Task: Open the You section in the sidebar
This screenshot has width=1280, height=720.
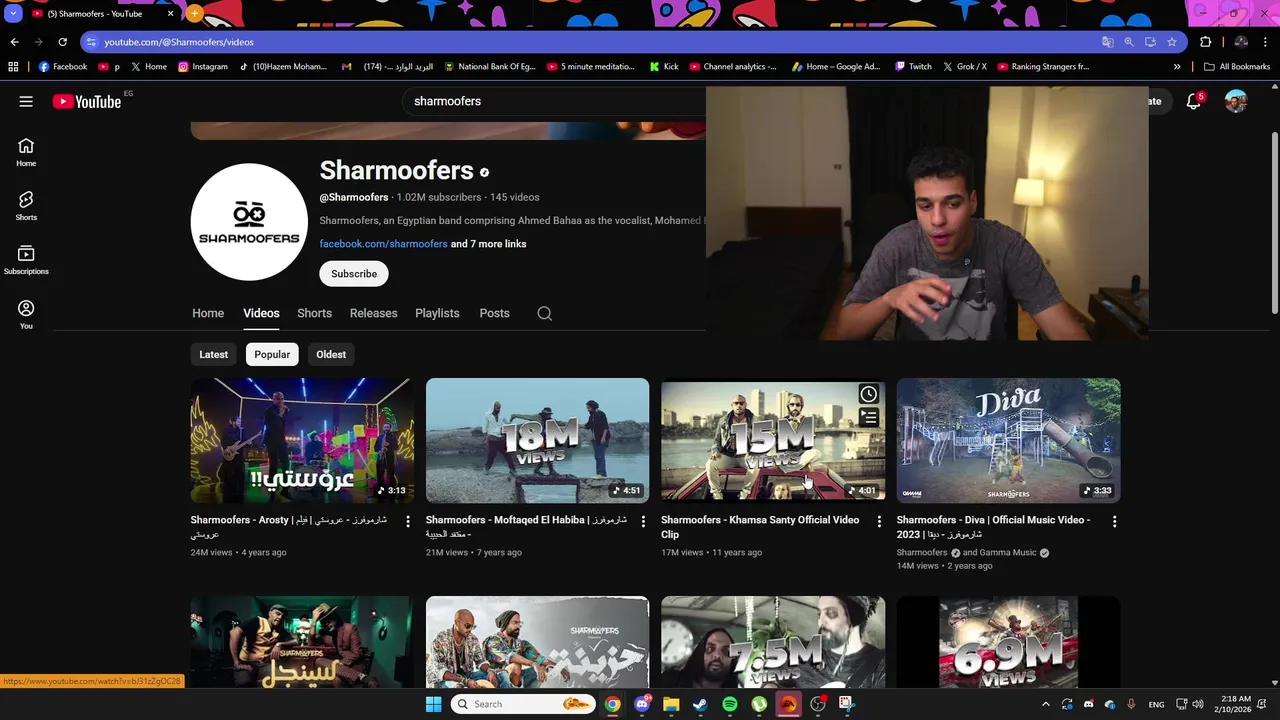Action: point(26,314)
